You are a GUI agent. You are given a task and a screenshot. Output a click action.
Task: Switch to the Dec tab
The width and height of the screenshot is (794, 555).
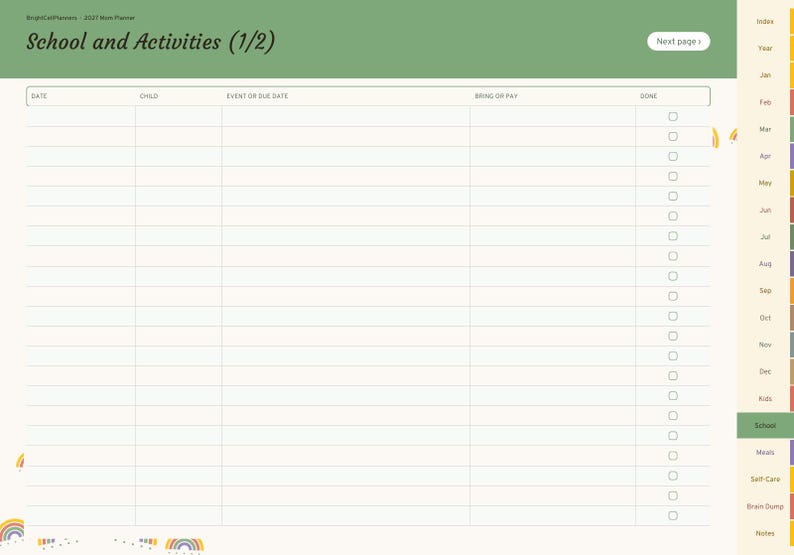(765, 371)
